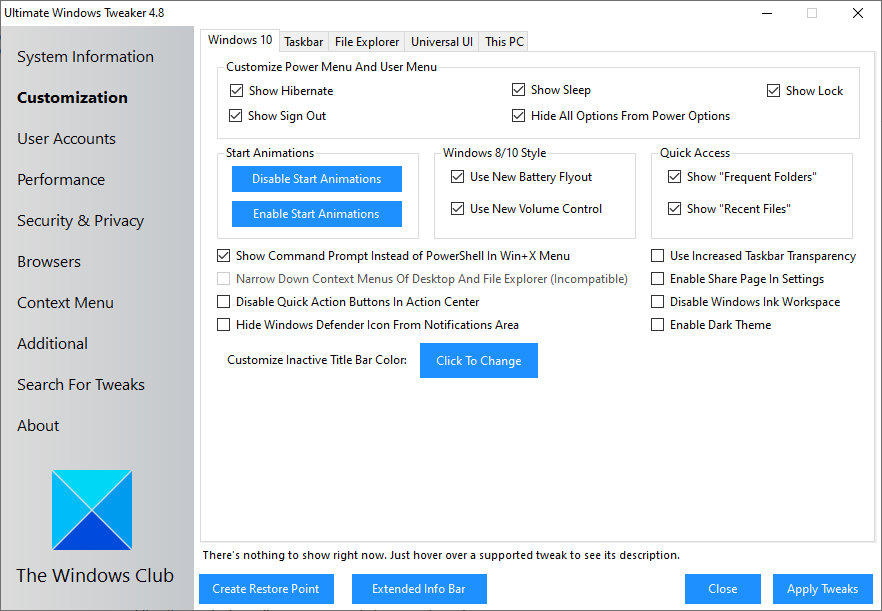Click Disable Start Animations

[x=316, y=179]
